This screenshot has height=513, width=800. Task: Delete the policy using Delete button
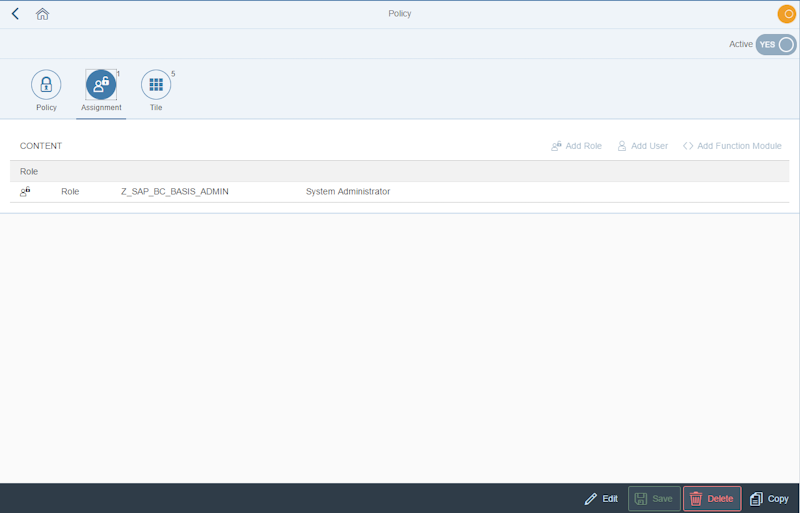[712, 499]
